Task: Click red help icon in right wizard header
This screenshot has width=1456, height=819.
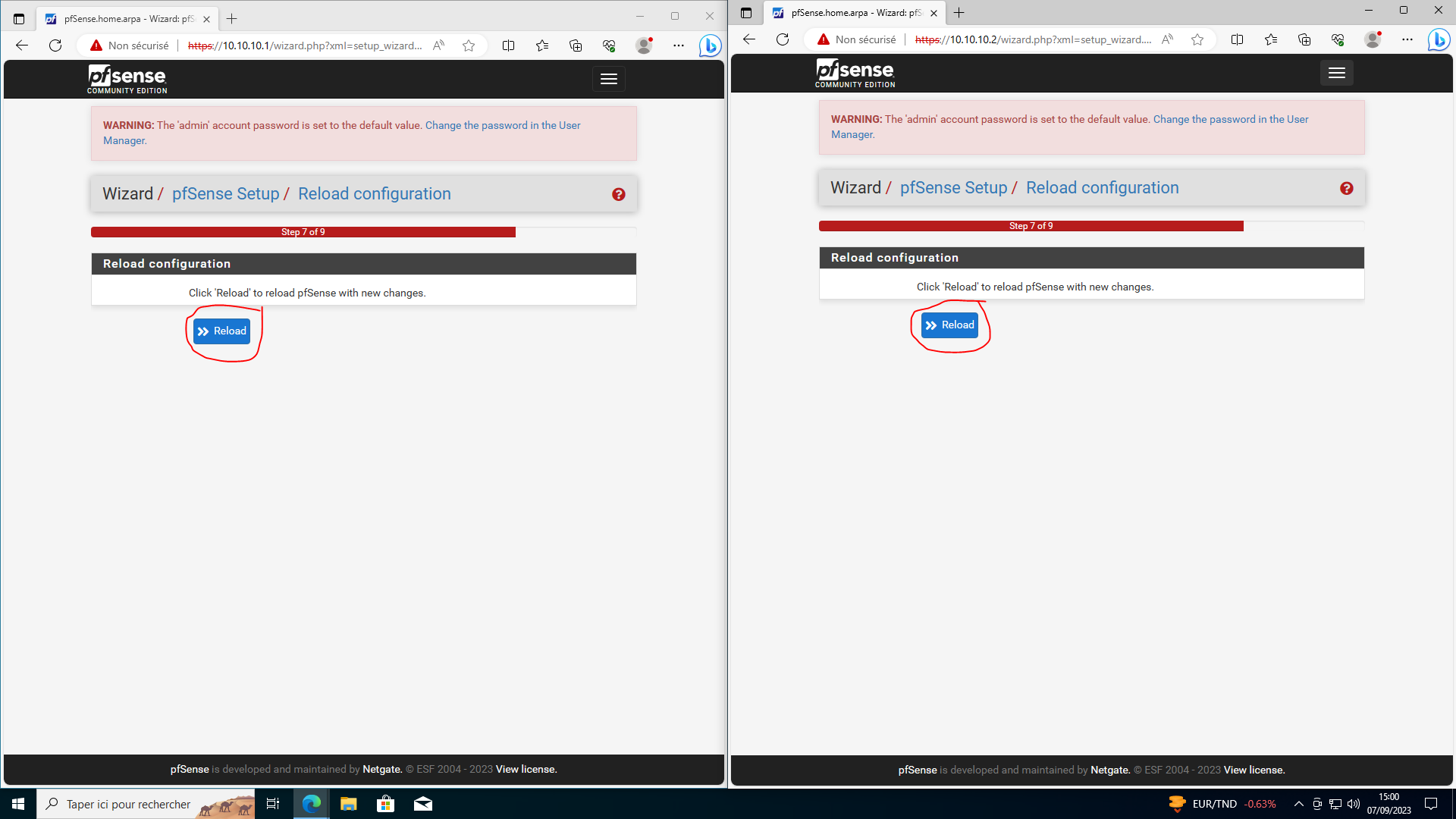Action: [1347, 188]
